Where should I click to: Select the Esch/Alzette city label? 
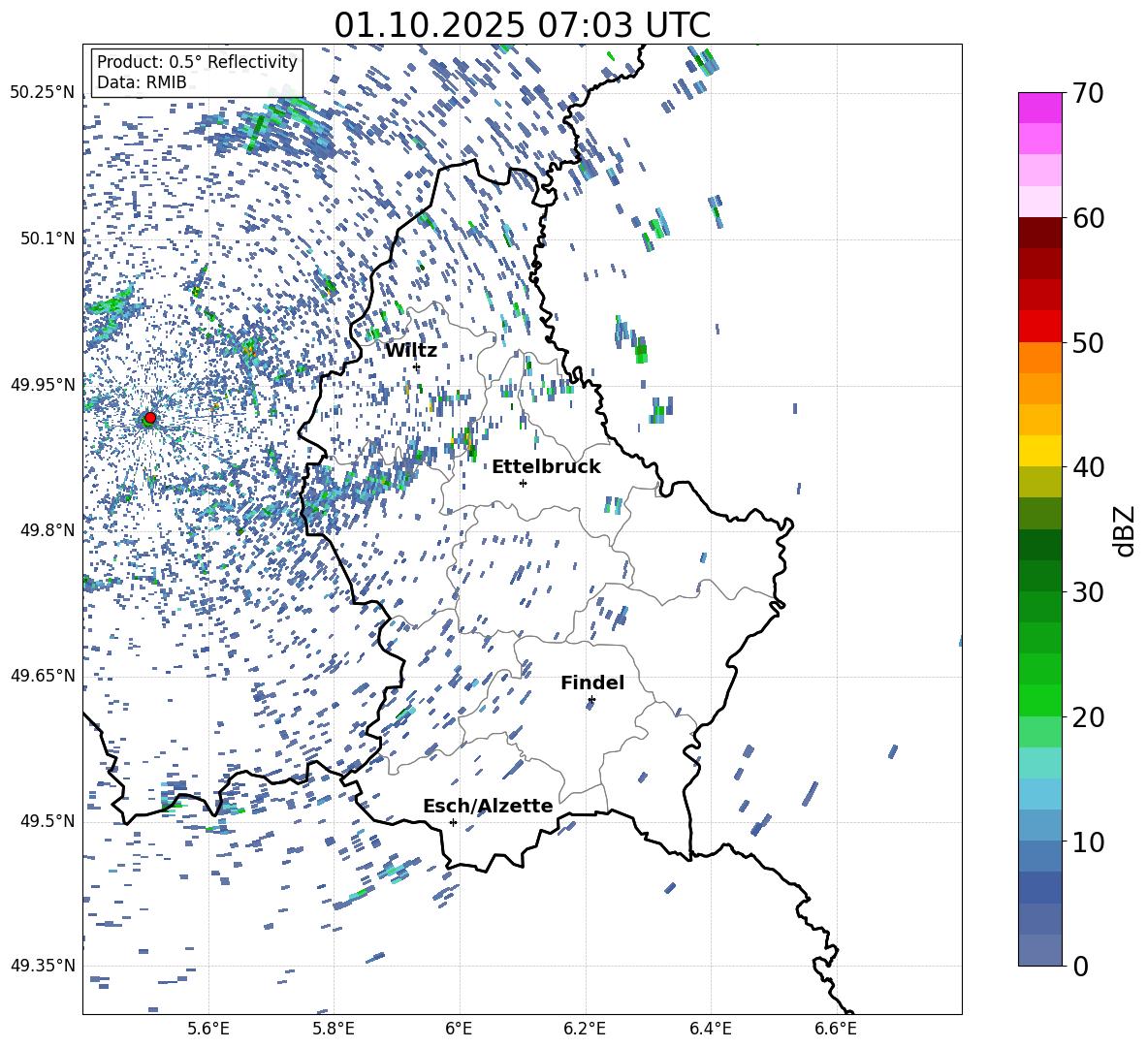tap(488, 806)
